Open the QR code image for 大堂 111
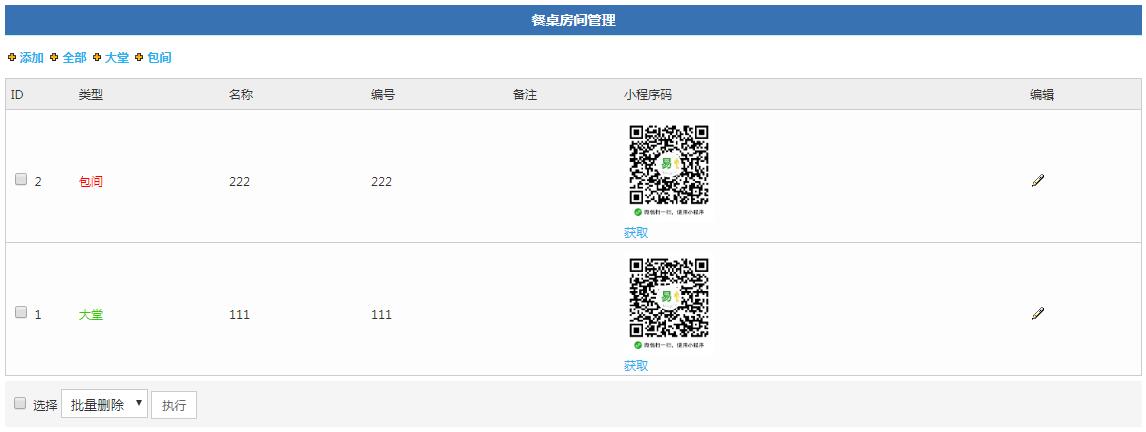Screen dimensions: 1146x432 669,303
